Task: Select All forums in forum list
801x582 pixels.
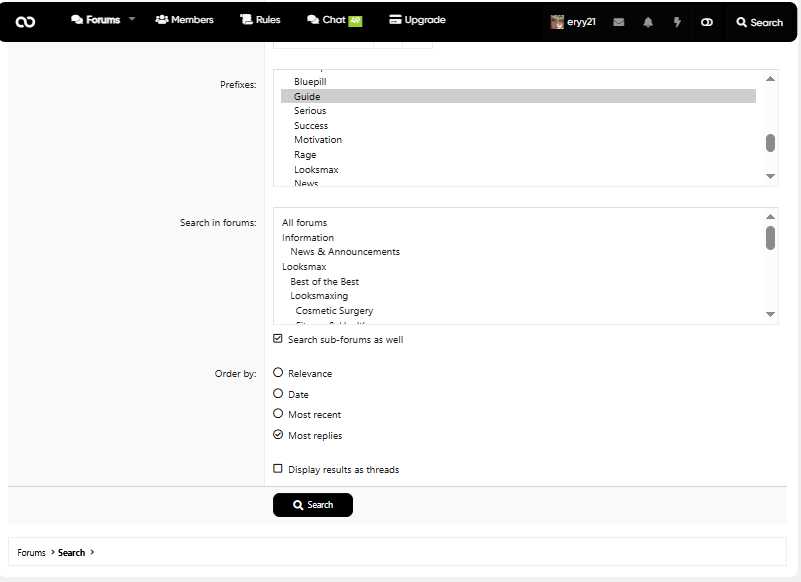Action: point(518,223)
